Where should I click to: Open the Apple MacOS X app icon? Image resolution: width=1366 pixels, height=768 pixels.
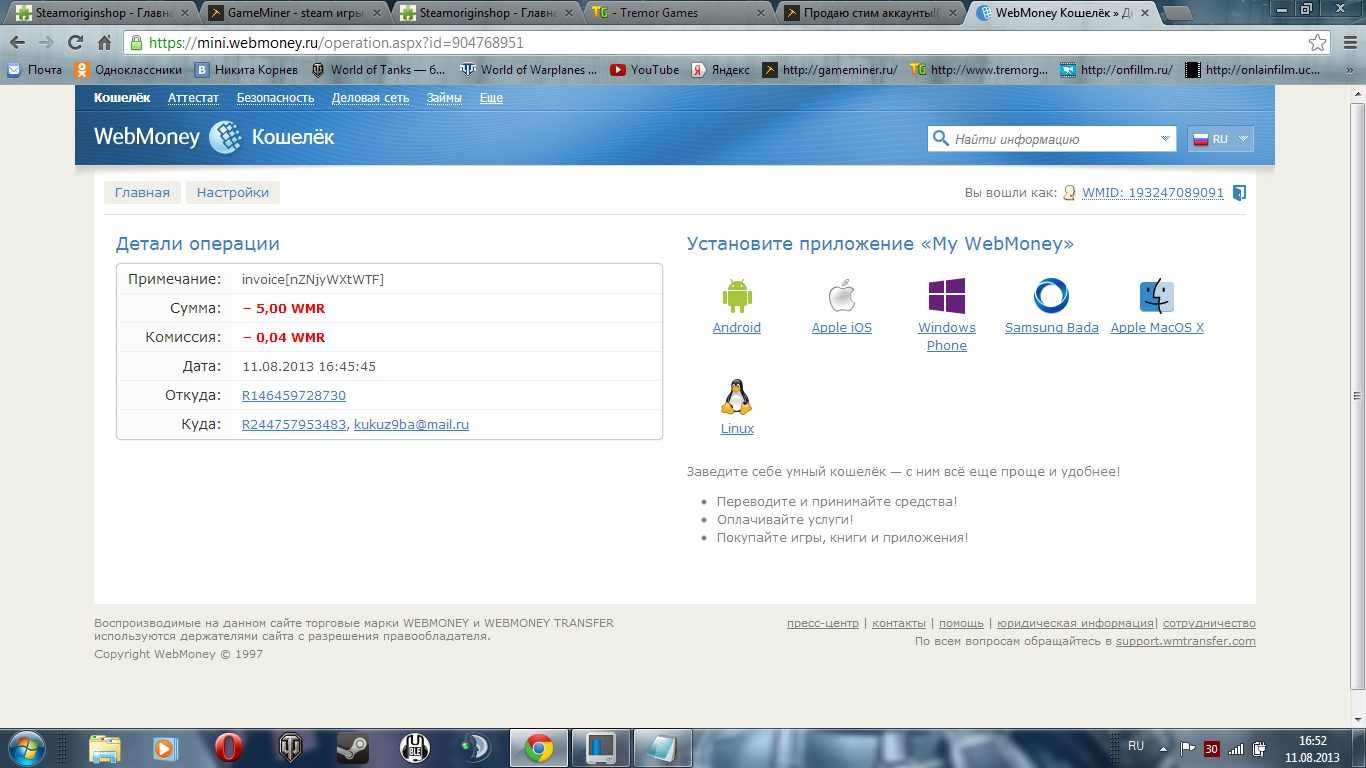click(x=1157, y=297)
